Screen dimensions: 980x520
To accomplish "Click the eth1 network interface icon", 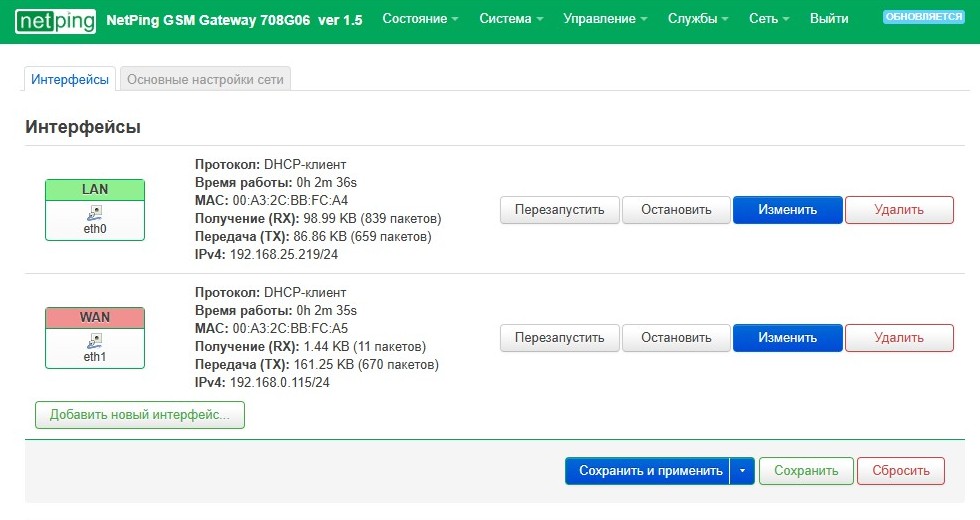I will (95, 340).
